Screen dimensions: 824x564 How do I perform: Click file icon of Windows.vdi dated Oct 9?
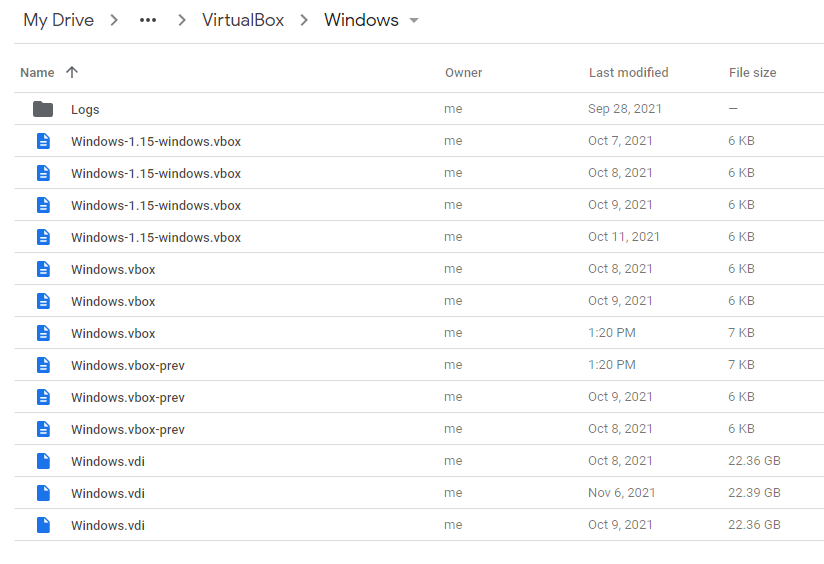[x=43, y=525]
